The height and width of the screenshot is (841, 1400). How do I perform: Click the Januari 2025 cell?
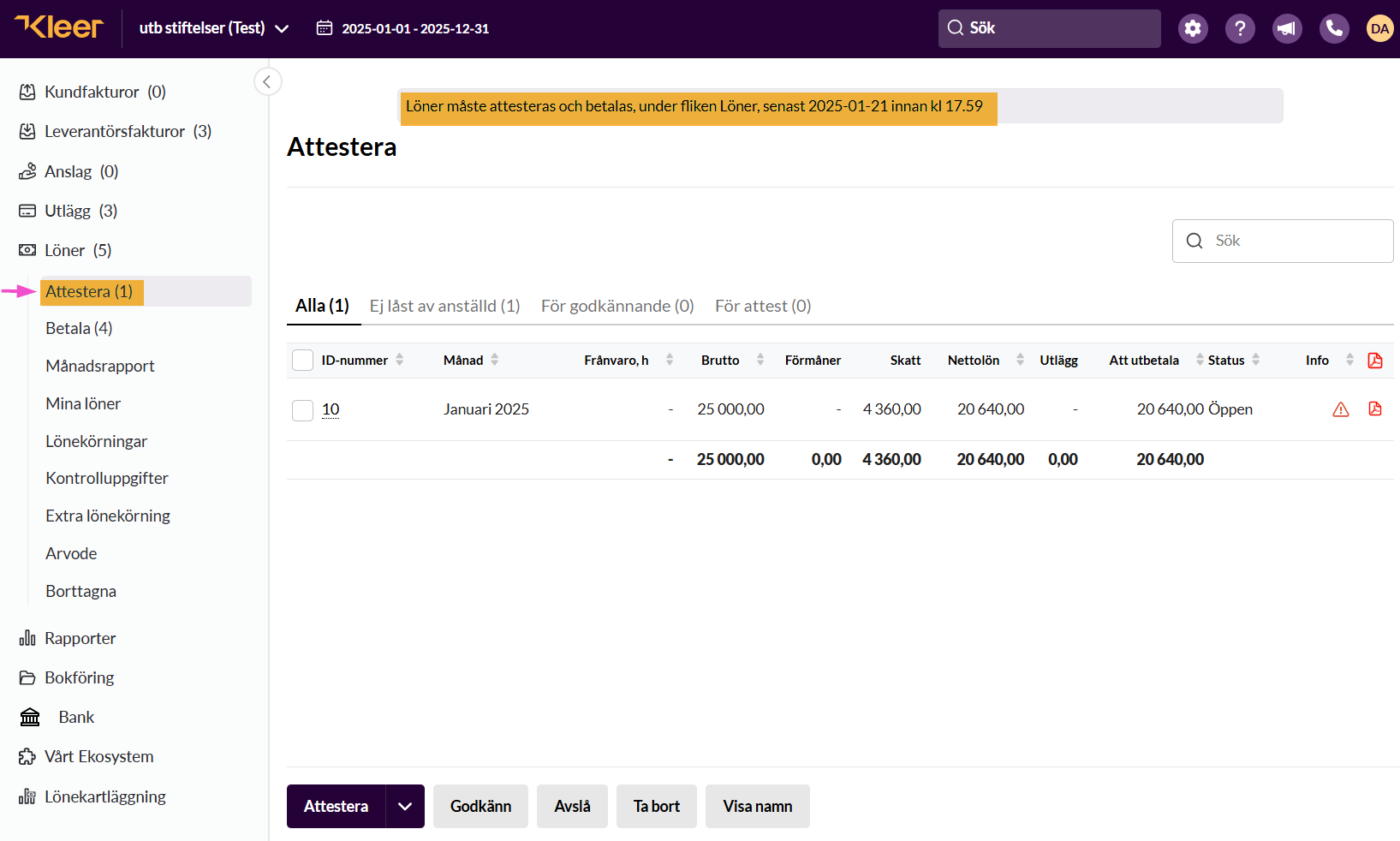click(x=486, y=409)
